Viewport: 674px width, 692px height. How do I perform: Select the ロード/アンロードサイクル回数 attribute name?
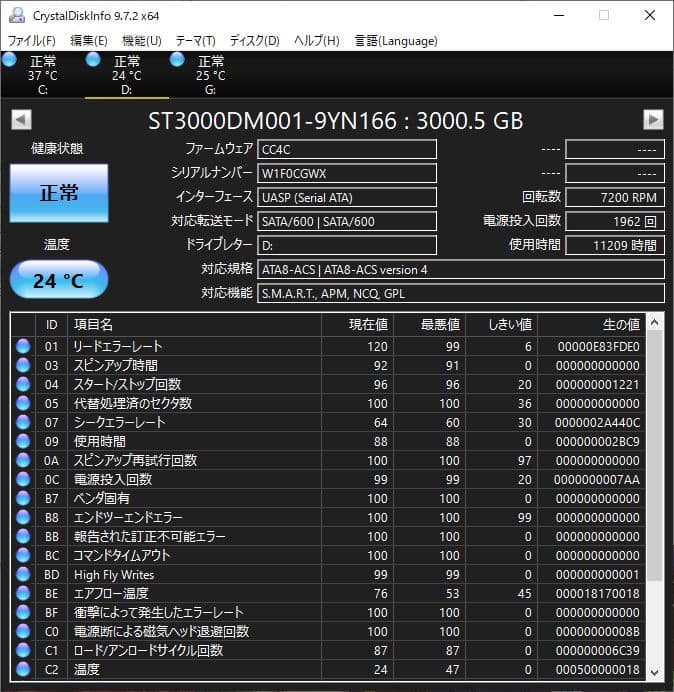tap(148, 650)
